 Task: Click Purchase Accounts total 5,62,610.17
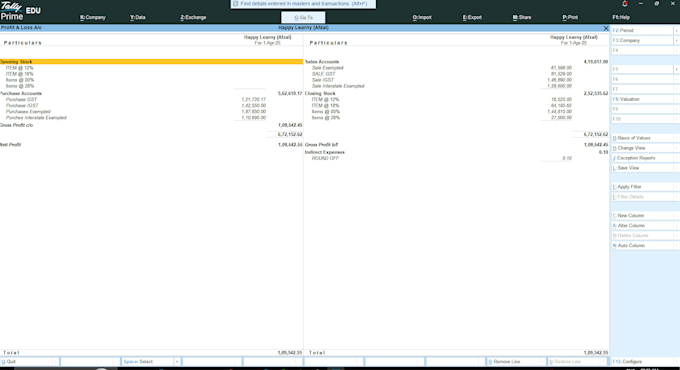[290, 93]
